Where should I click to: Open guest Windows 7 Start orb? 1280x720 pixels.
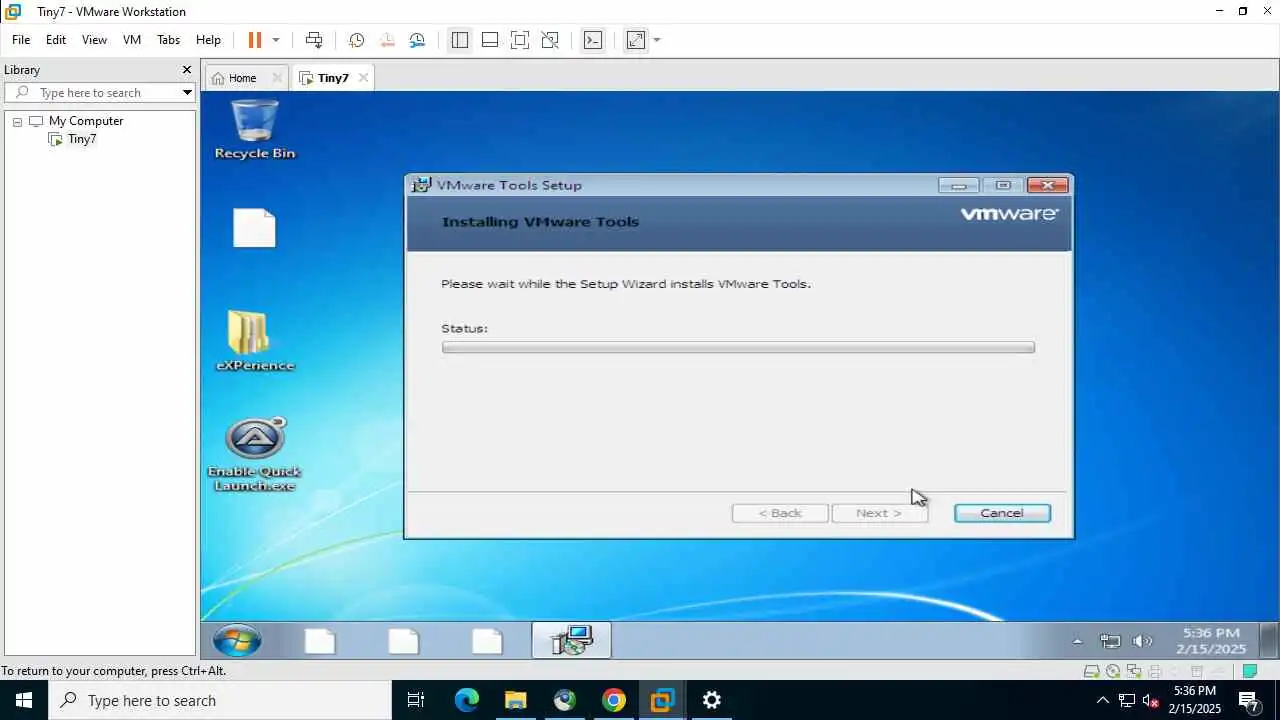237,640
